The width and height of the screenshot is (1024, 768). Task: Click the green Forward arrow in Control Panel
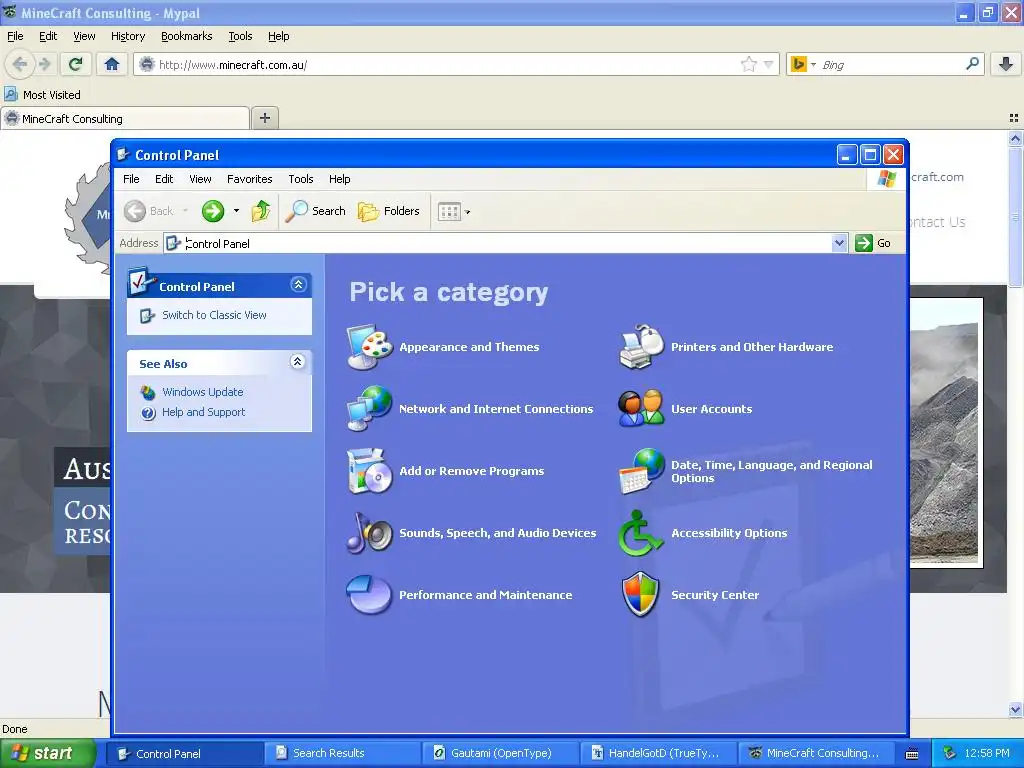(x=213, y=211)
